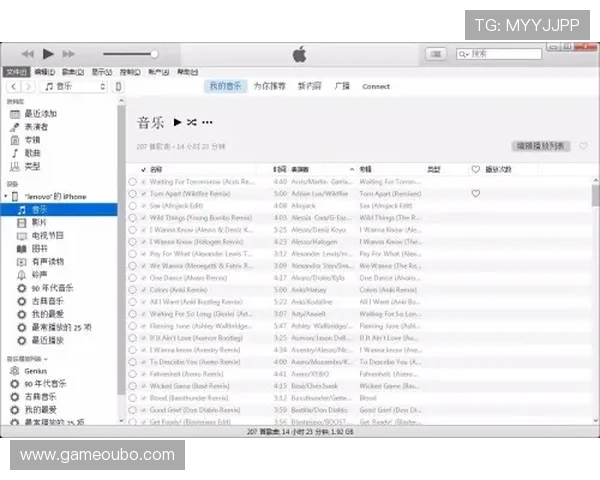Viewport: 600px width, 480px height.
Task: Click the heart column header icon
Action: 476,169
